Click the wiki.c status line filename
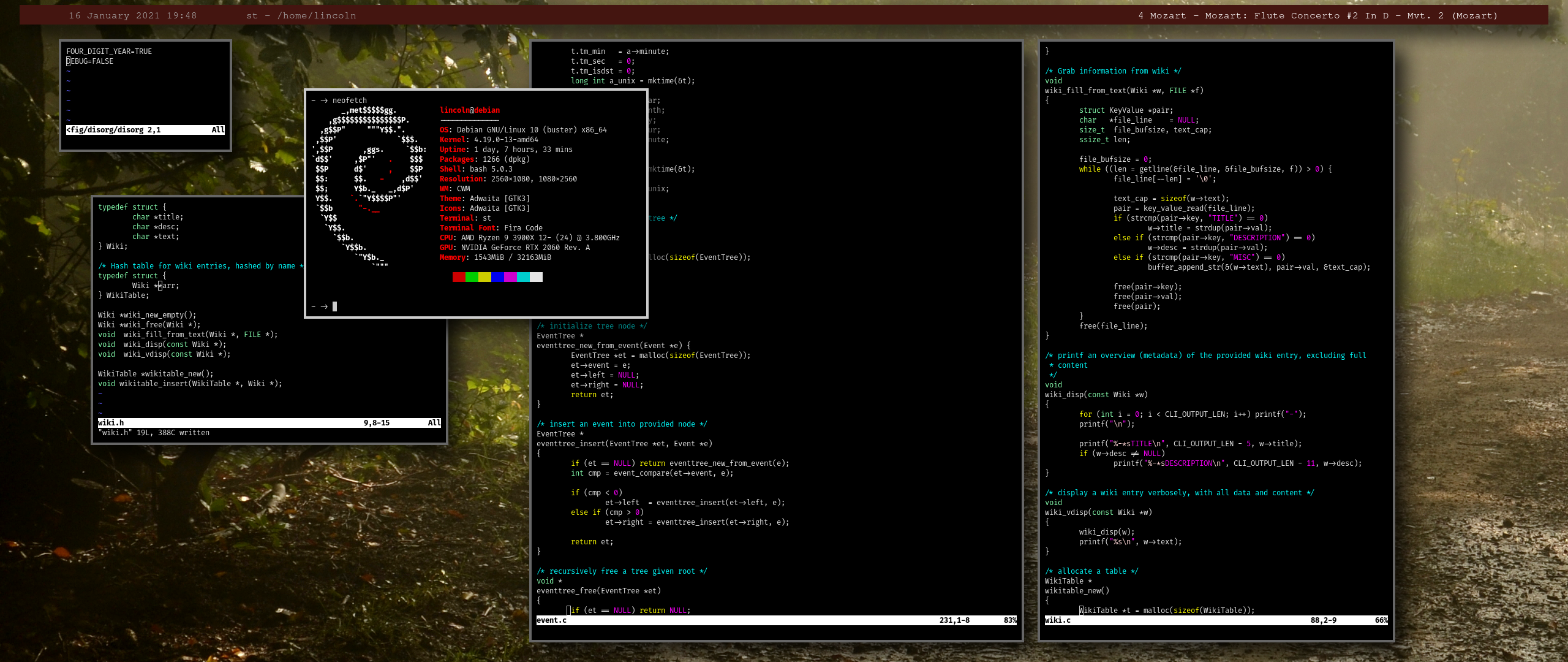 click(x=1058, y=620)
